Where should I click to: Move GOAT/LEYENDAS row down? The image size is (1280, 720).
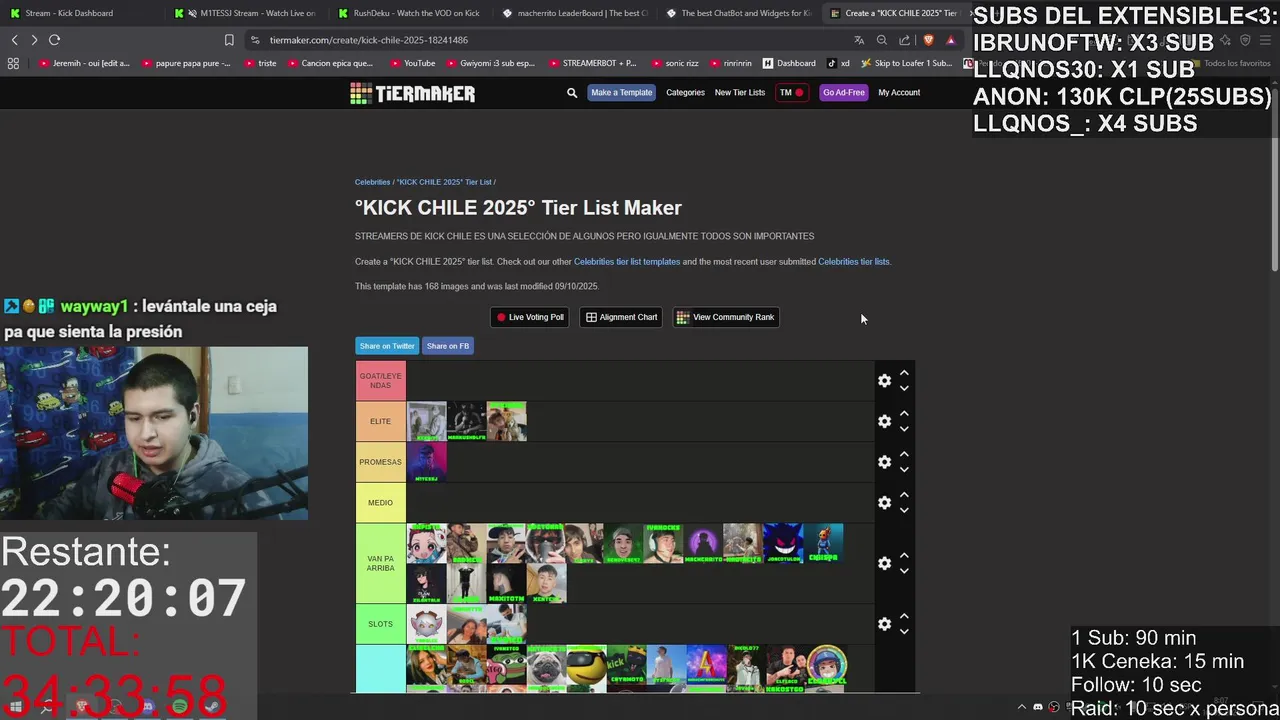[904, 388]
